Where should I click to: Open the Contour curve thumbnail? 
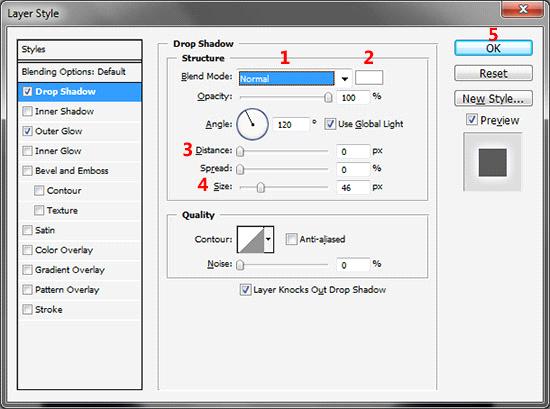[x=250, y=240]
